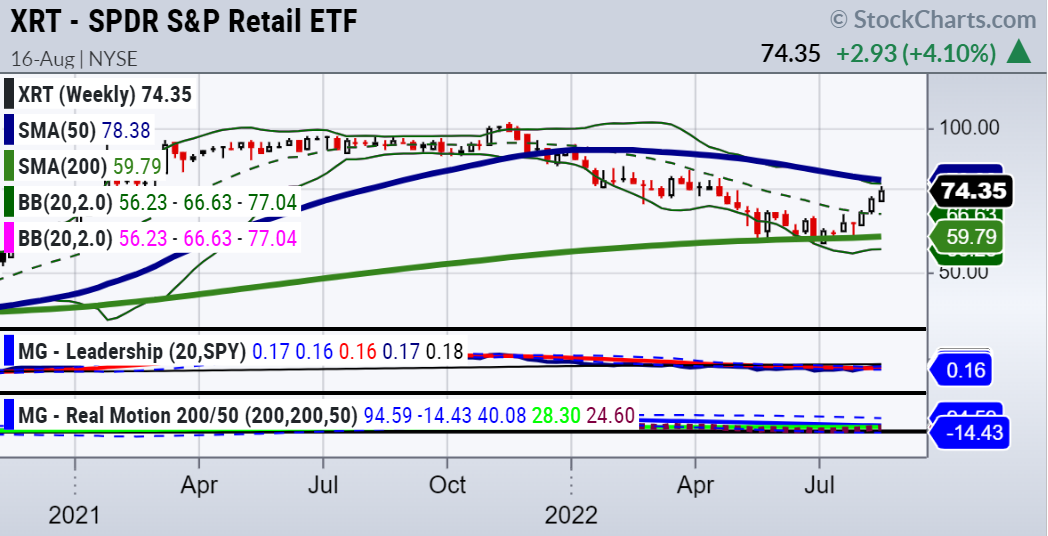Click the XRT - SPDR S&P Retail ETF title
The height and width of the screenshot is (536, 1048).
coord(184,21)
